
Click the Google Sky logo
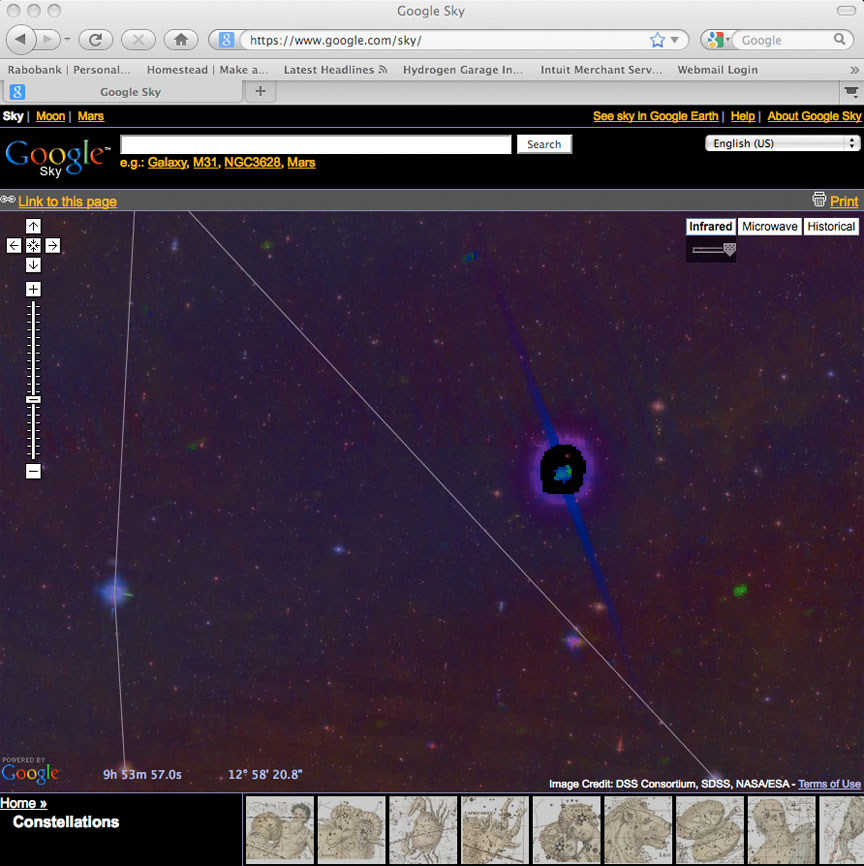pos(57,157)
